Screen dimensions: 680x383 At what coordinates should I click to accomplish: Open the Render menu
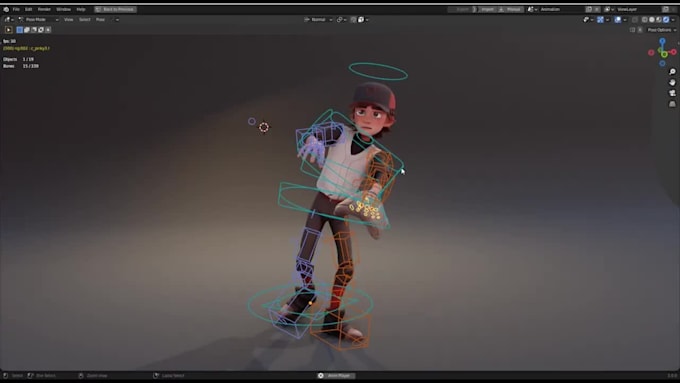[44, 9]
